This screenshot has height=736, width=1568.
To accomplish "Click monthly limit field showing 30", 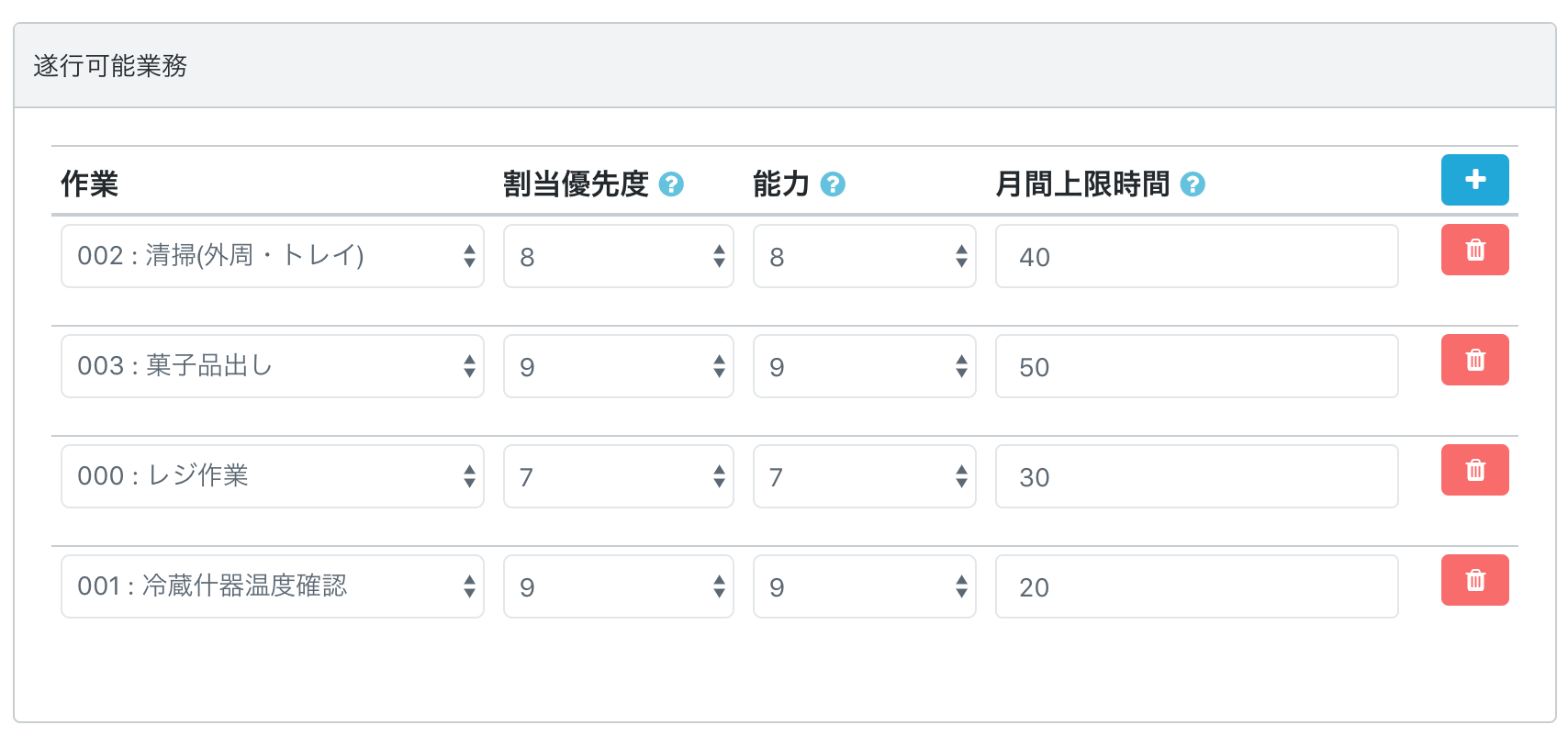I will coord(1197,476).
